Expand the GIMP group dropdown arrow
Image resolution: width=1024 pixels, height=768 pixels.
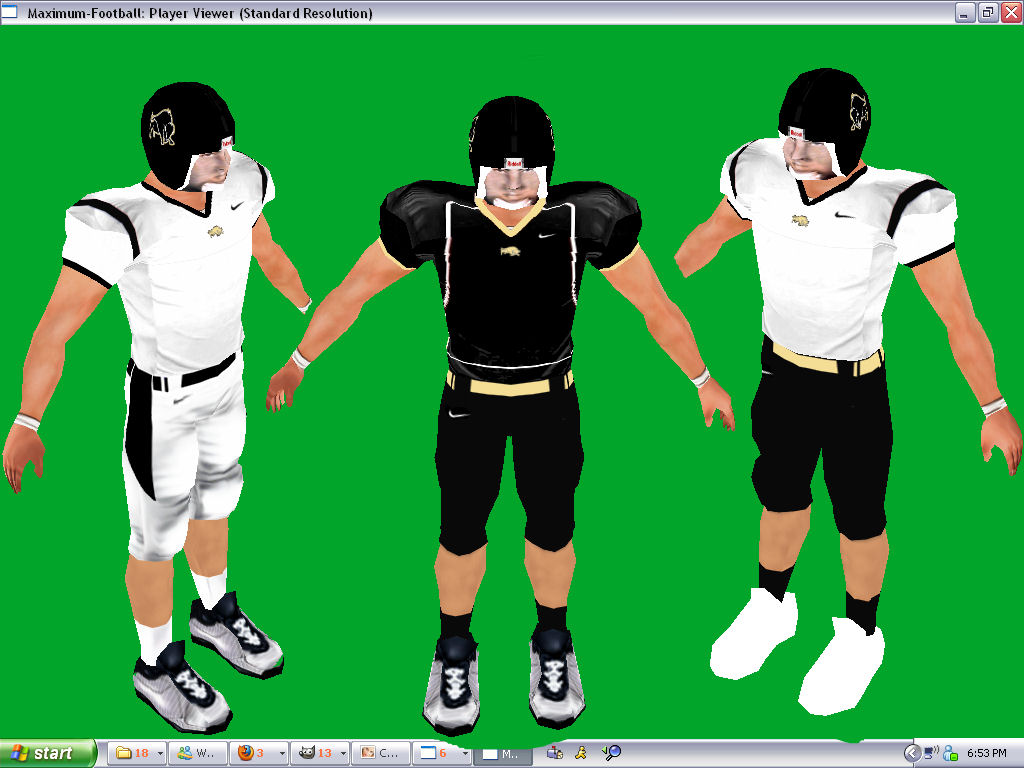pyautogui.click(x=343, y=753)
